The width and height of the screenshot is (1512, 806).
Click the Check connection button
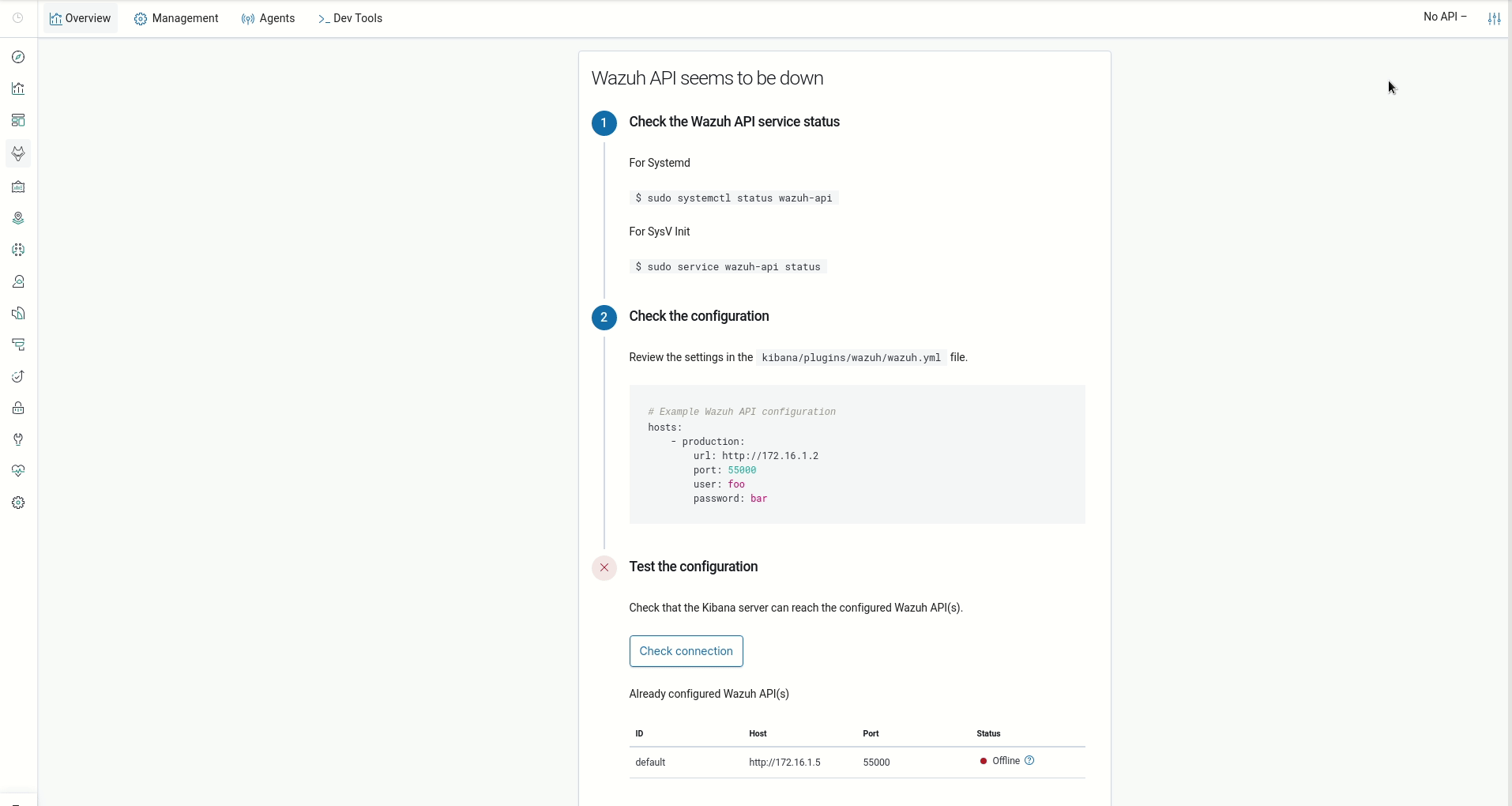686,651
